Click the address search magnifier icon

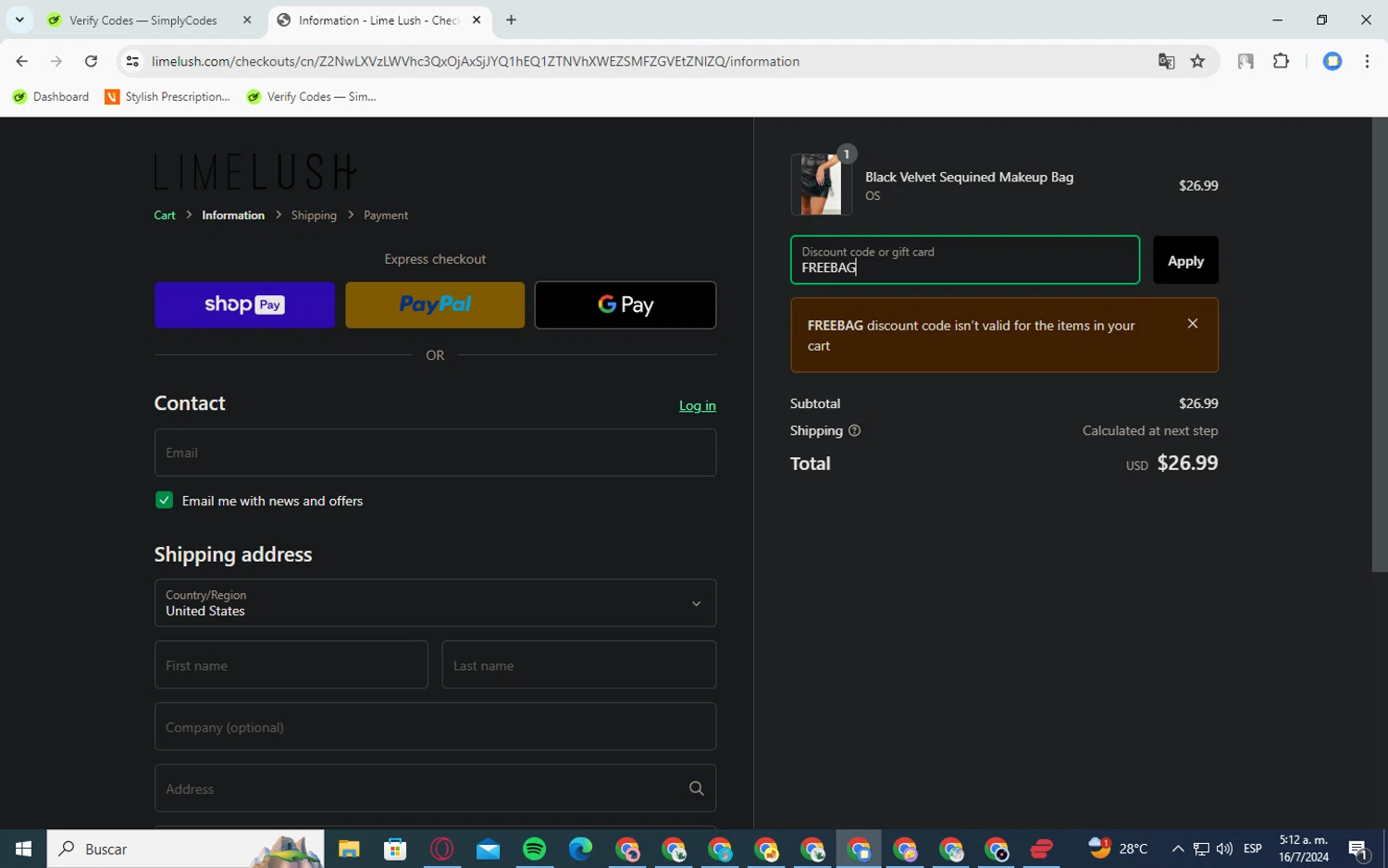coord(697,788)
